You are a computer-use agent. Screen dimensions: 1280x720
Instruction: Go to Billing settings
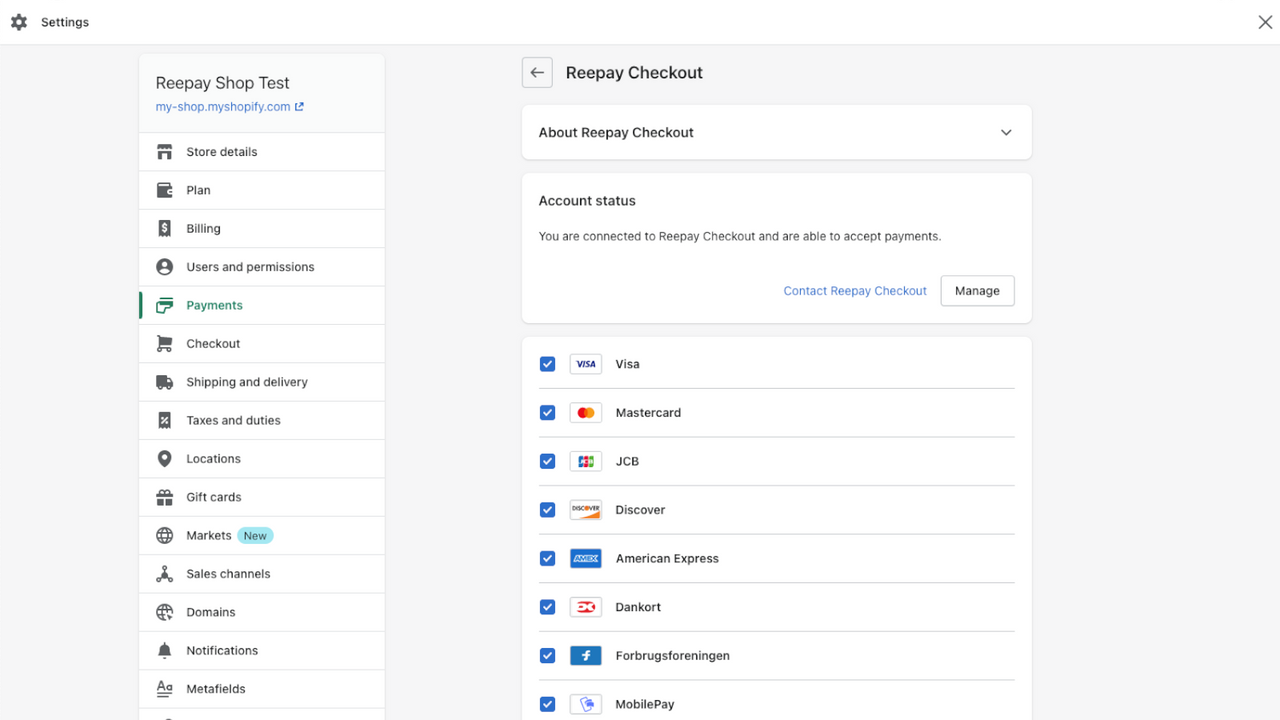click(262, 229)
